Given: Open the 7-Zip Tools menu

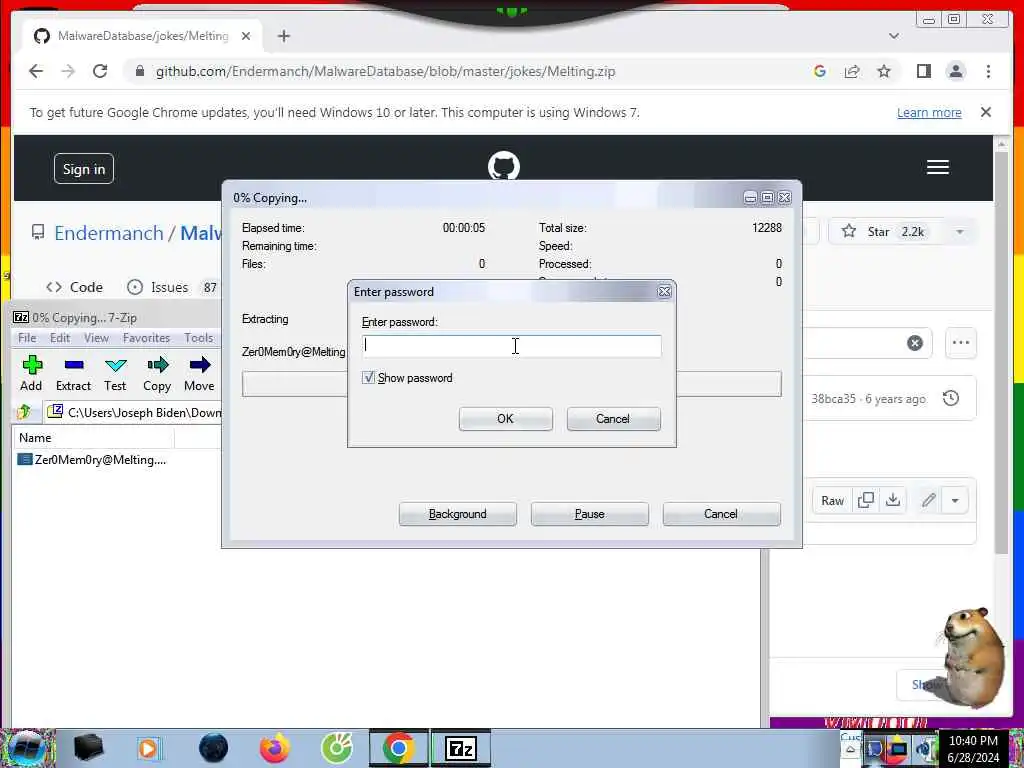Looking at the screenshot, I should coord(199,338).
